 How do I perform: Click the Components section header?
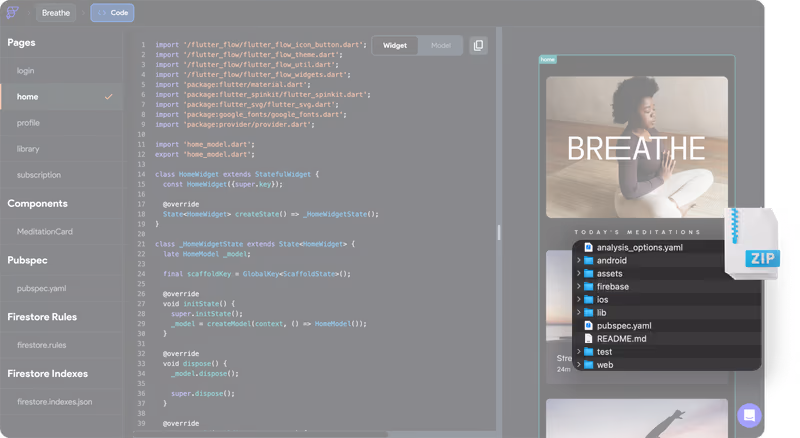37,203
